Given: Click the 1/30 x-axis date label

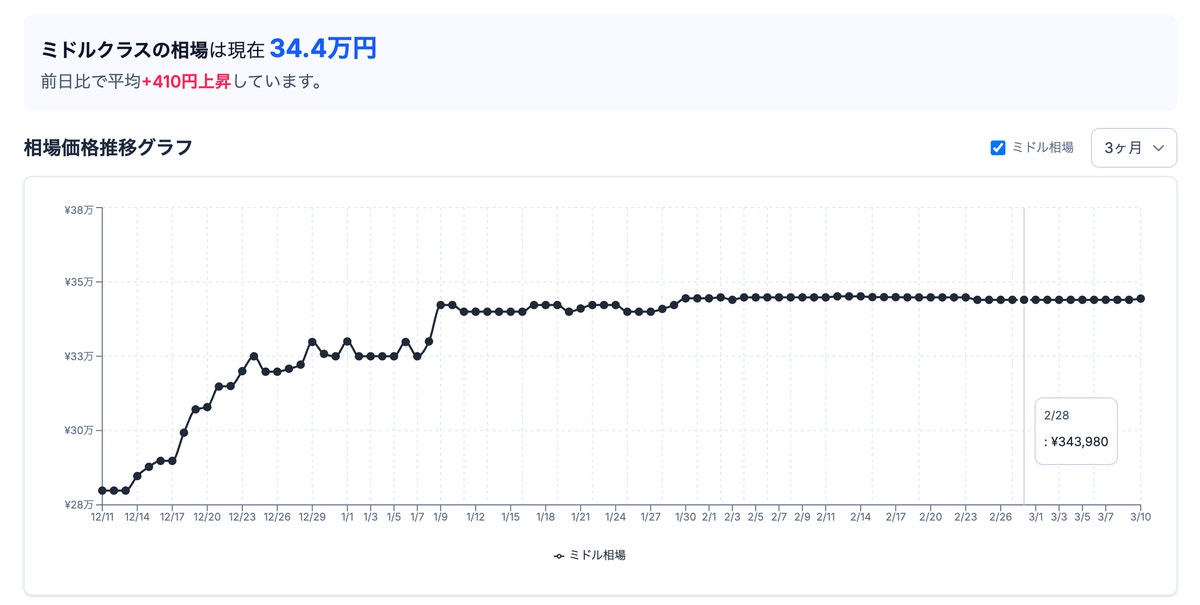Looking at the screenshot, I should click(x=685, y=518).
